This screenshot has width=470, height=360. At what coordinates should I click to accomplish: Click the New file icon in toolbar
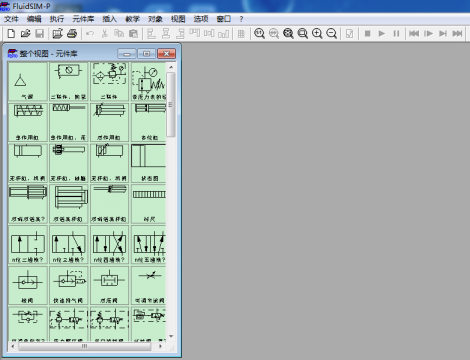pos(11,33)
